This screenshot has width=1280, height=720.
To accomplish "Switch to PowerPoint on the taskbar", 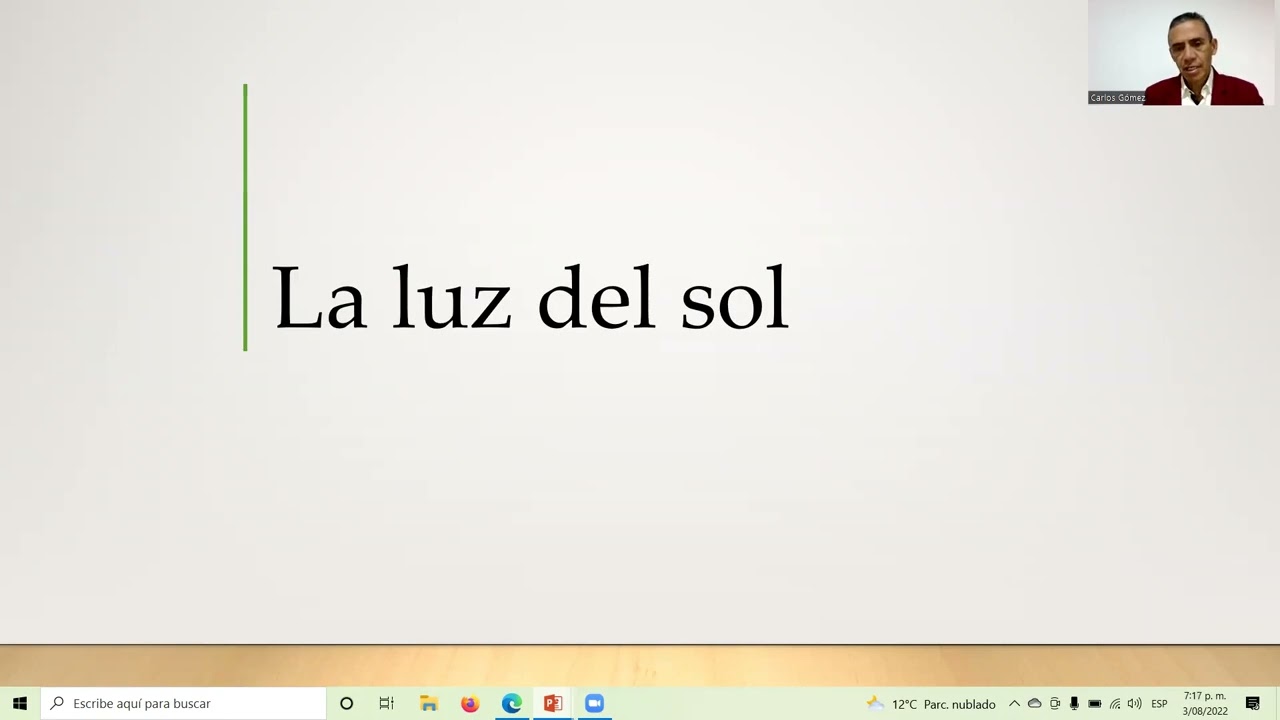I will click(x=553, y=703).
